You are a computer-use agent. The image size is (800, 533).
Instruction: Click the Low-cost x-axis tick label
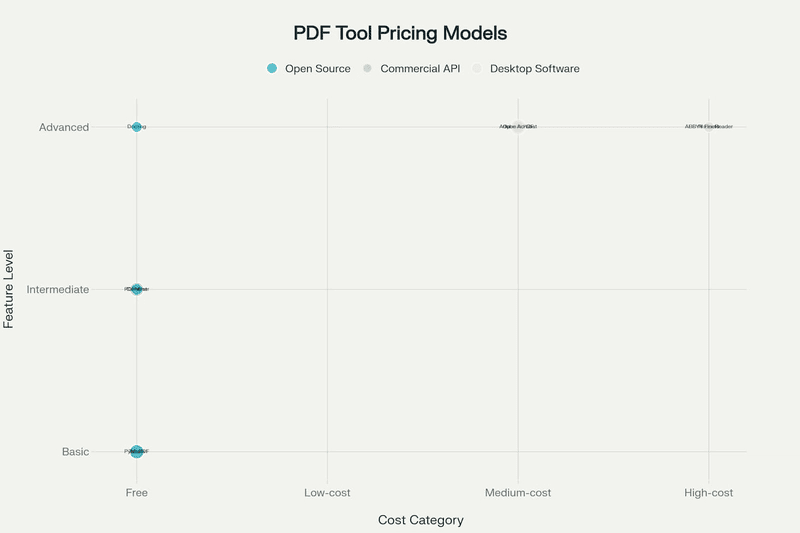pyautogui.click(x=327, y=493)
